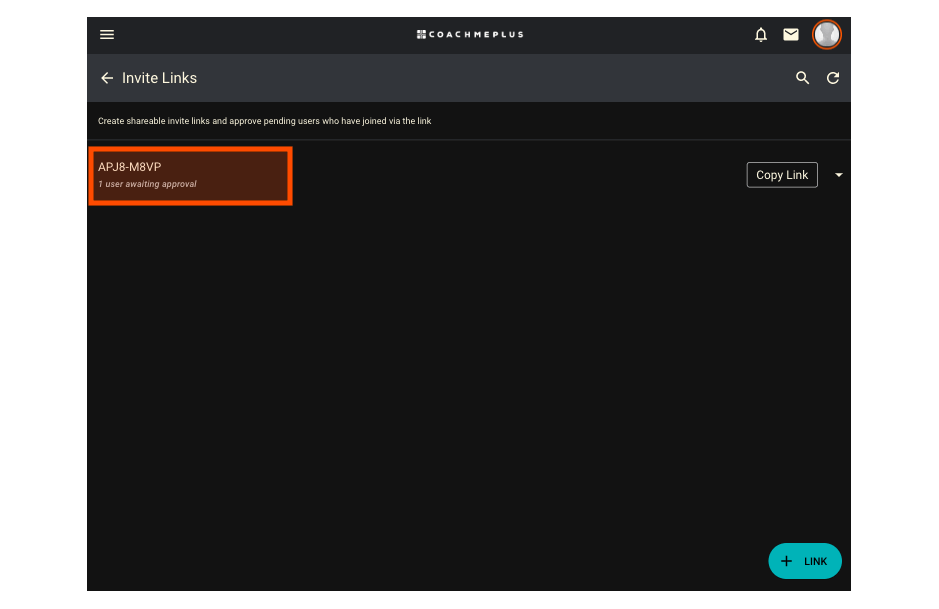Refresh the invite links list

tap(832, 78)
